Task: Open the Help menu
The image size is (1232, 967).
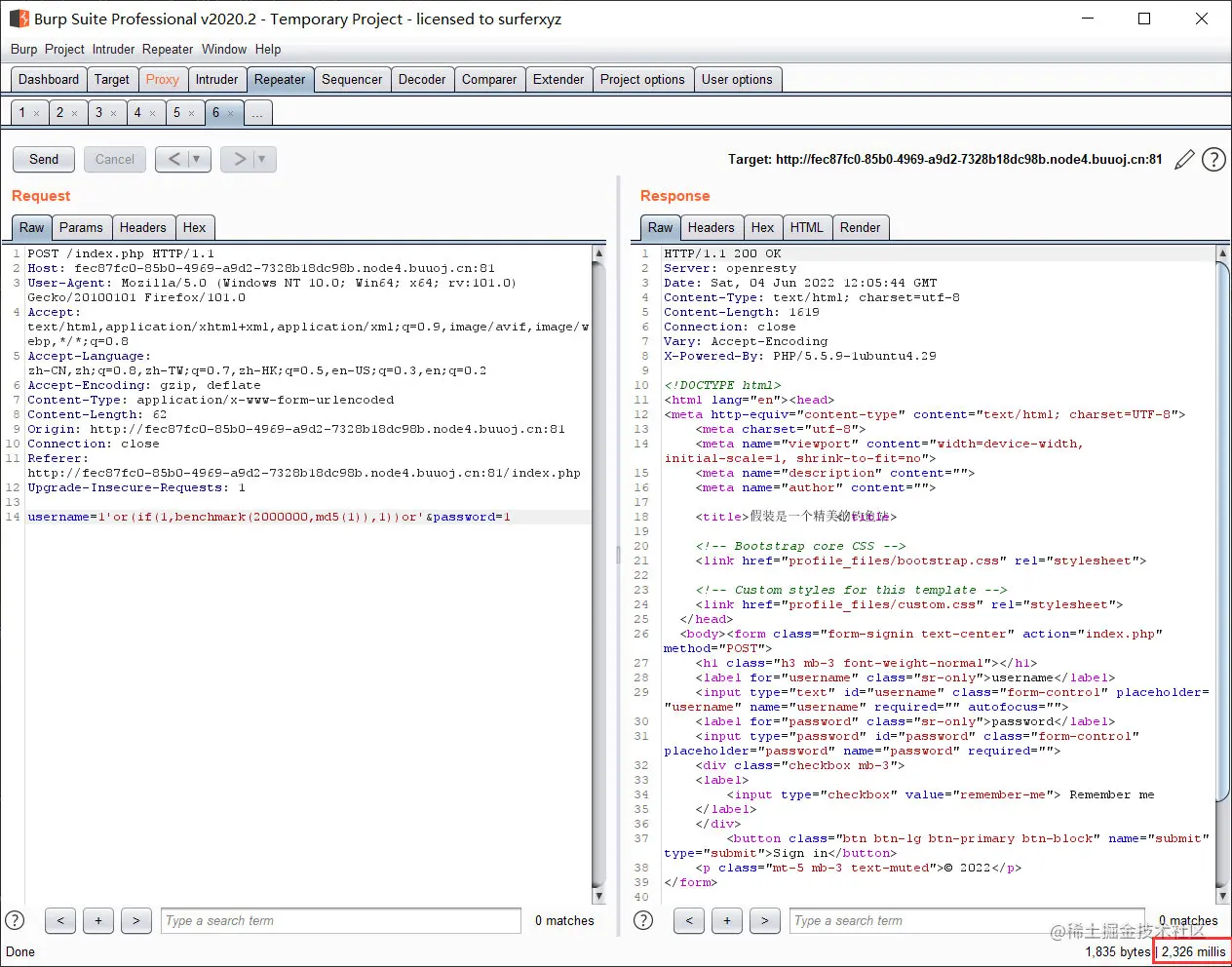Action: (268, 49)
